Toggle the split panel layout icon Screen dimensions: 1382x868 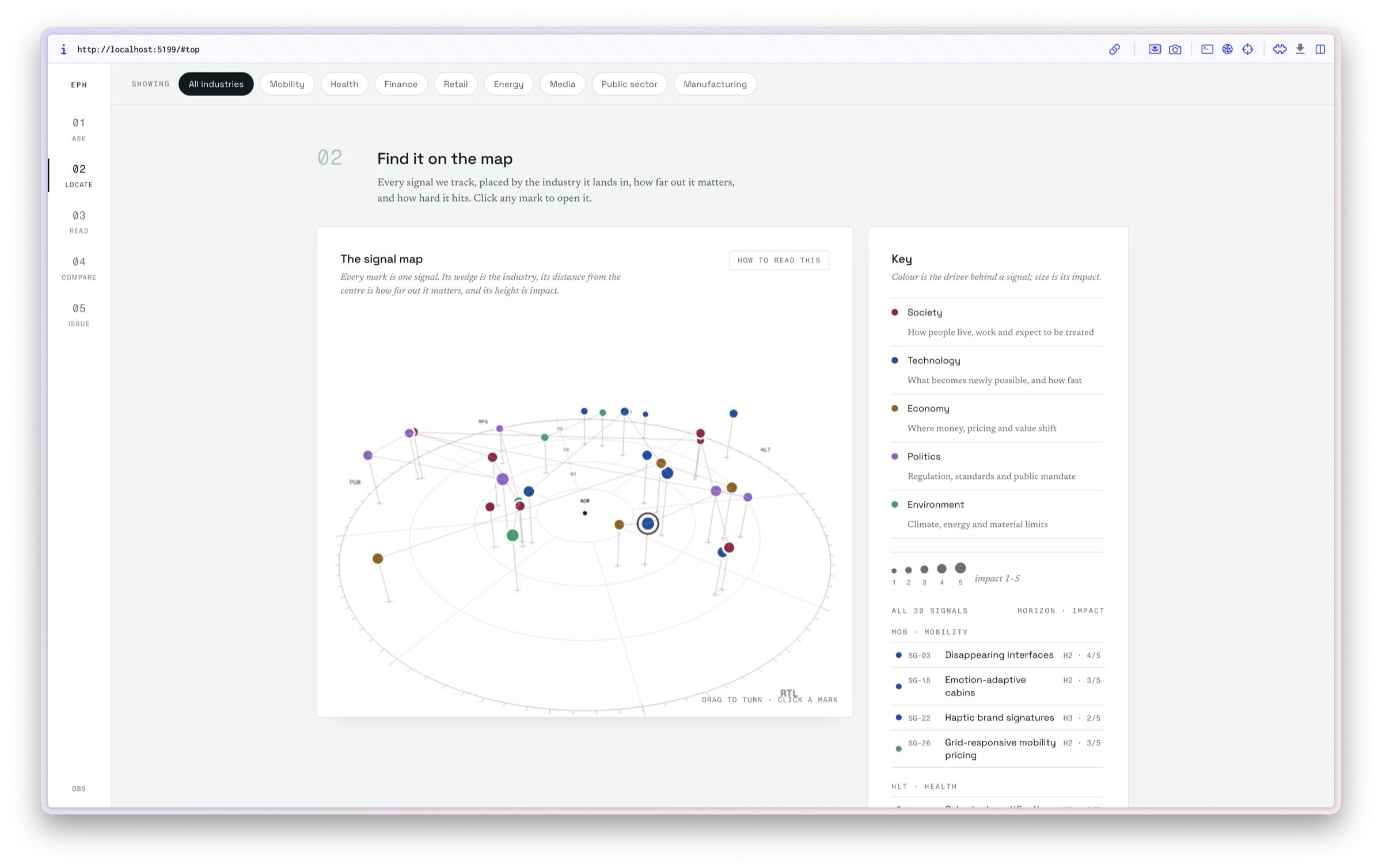(x=1320, y=50)
